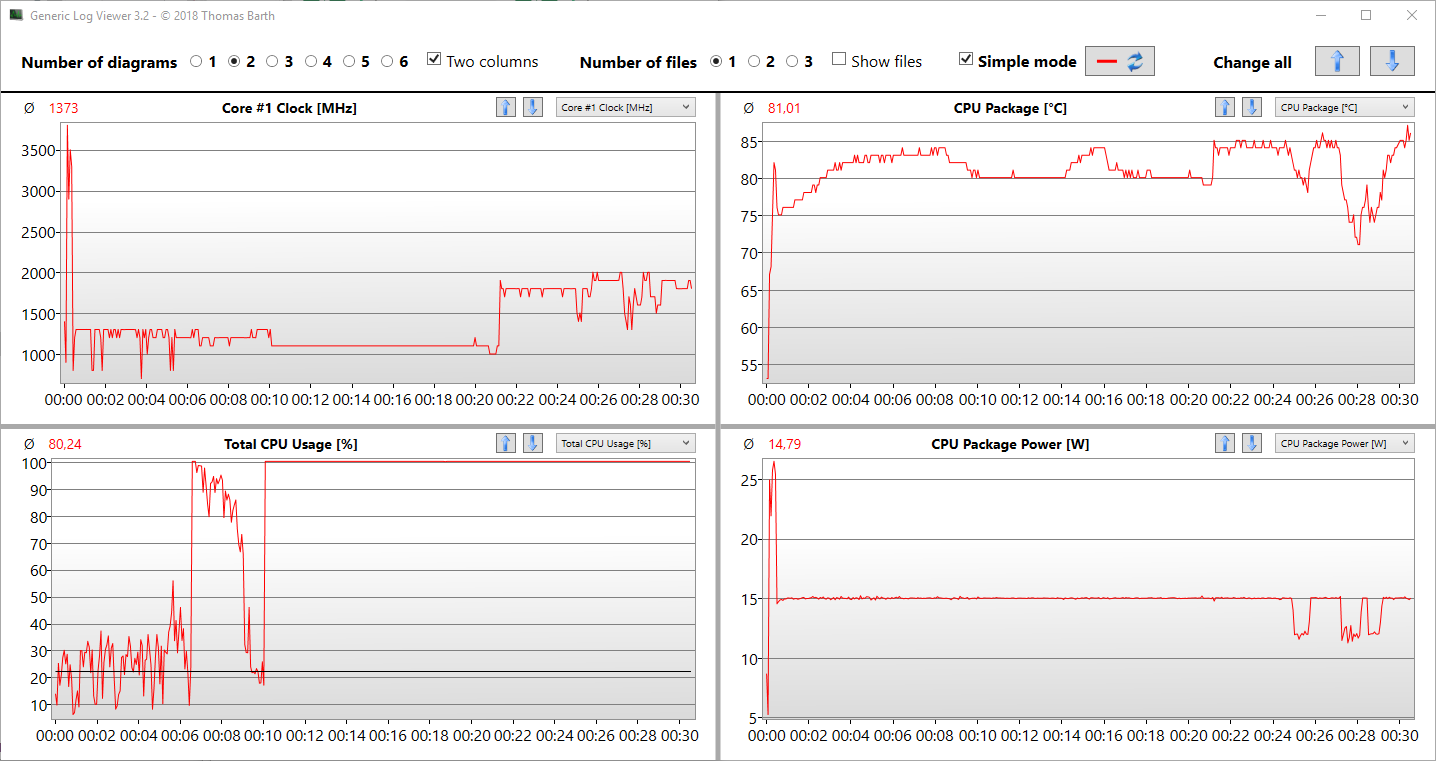1436x761 pixels.
Task: Select 4 for Number of diagrams
Action: pyautogui.click(x=310, y=62)
